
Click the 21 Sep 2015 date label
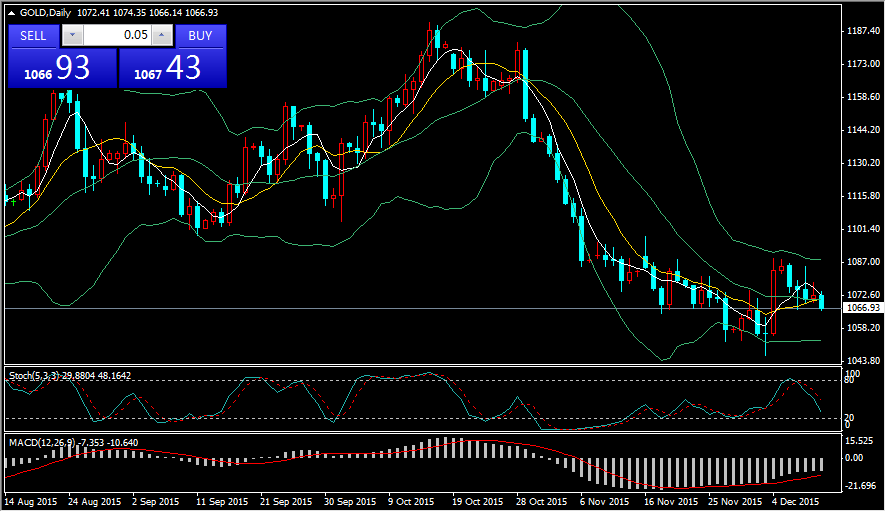pyautogui.click(x=286, y=502)
